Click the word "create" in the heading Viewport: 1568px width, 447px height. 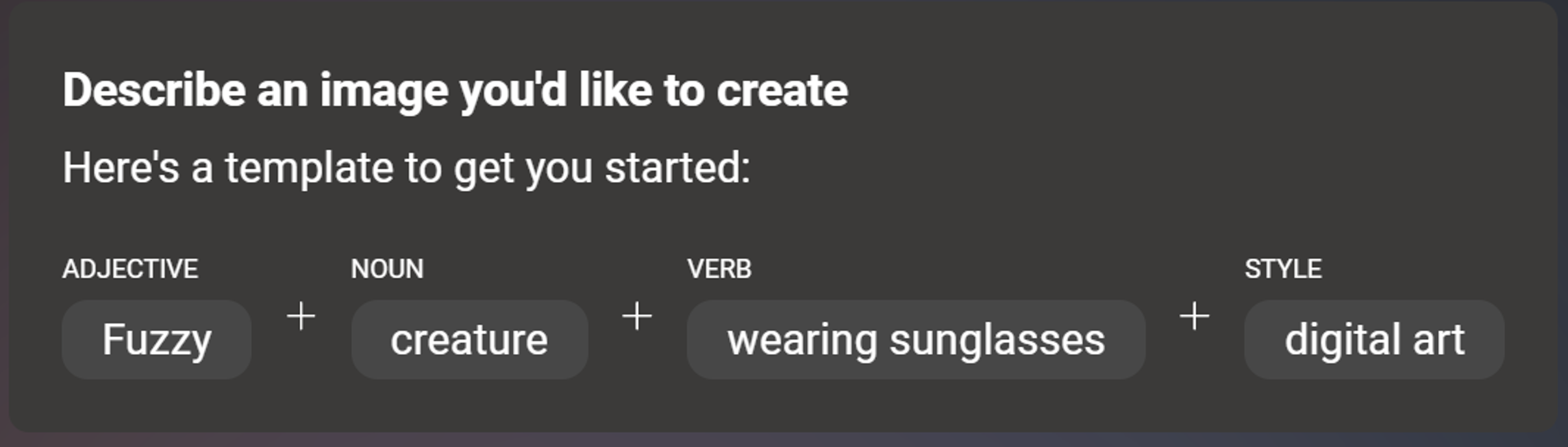782,90
